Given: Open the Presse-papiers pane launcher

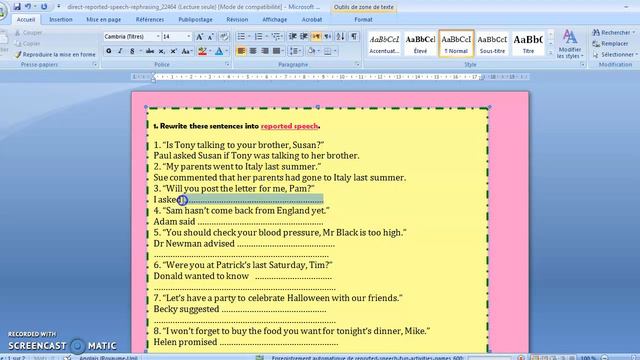Looking at the screenshot, I should 95,64.
